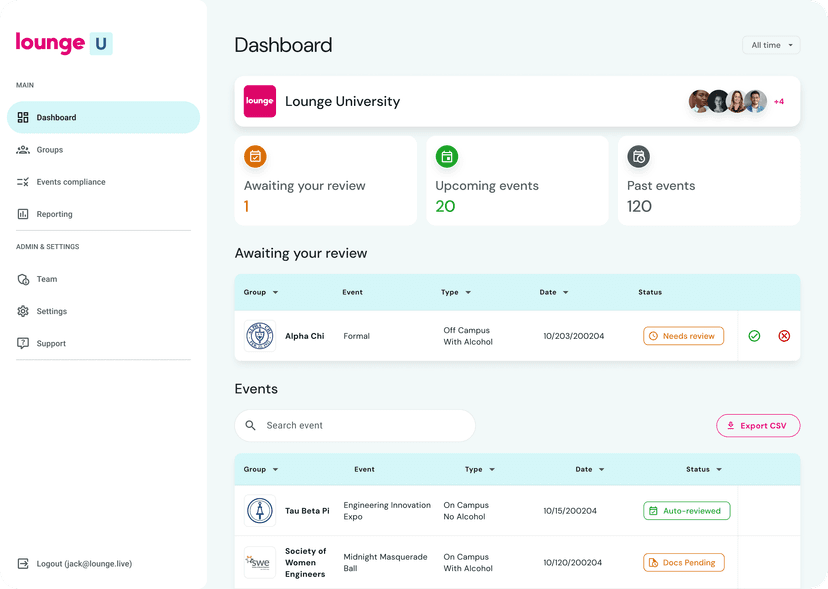The width and height of the screenshot is (828, 589).
Task: Click the Needs review status badge
Action: coord(683,336)
